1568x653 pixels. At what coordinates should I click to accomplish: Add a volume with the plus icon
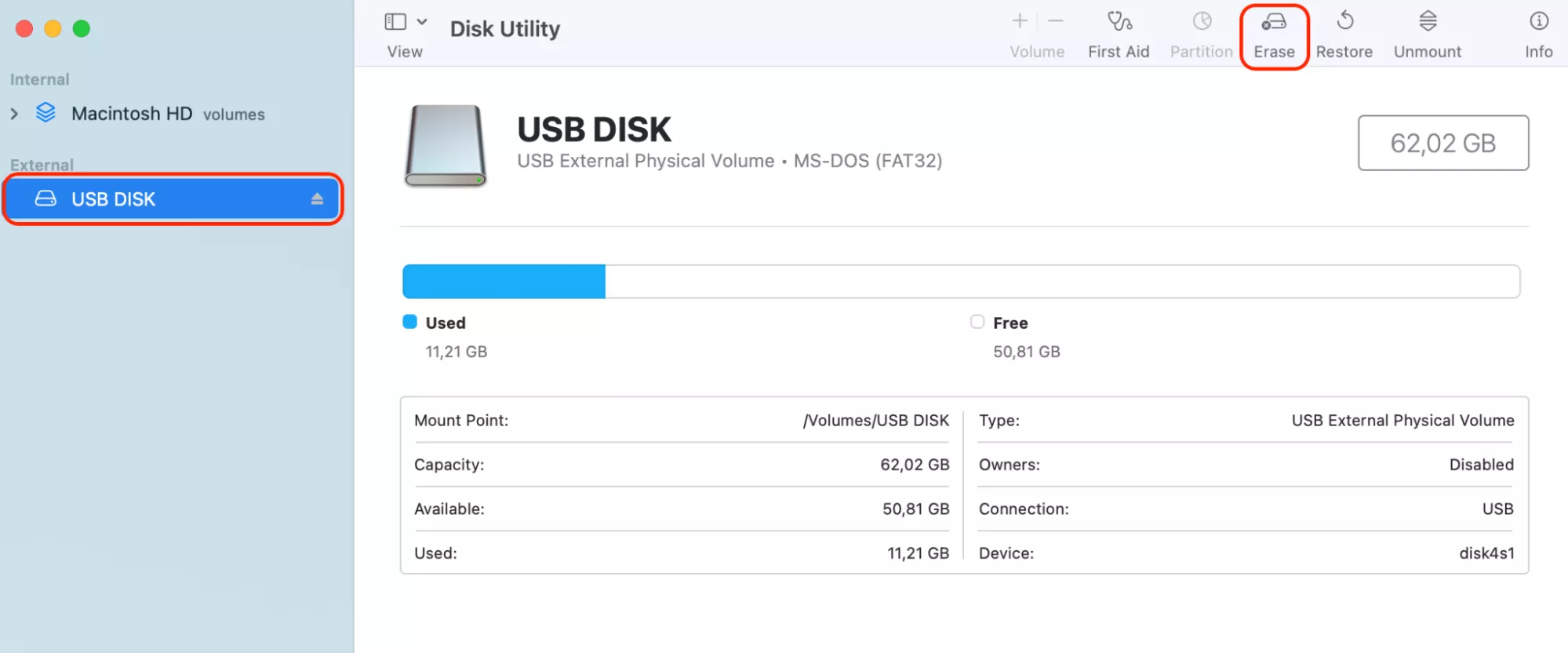(x=1020, y=21)
